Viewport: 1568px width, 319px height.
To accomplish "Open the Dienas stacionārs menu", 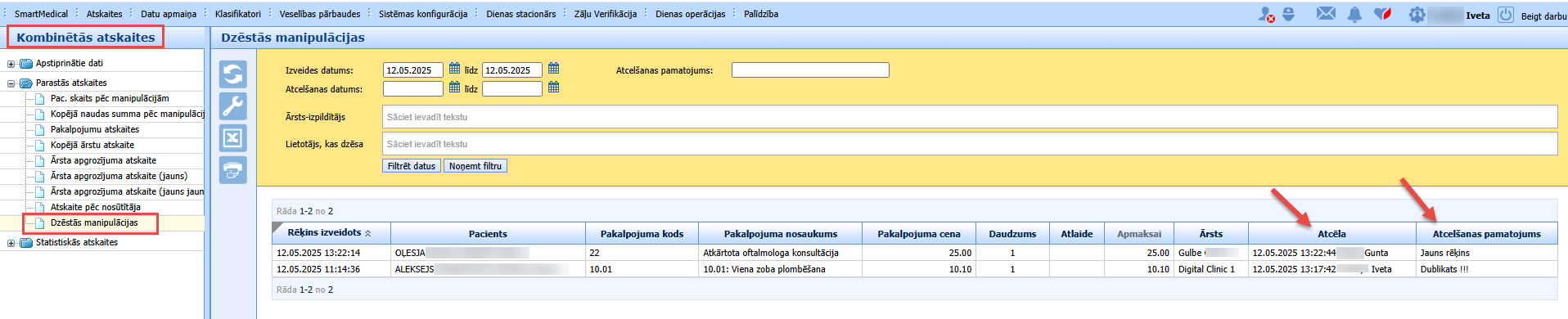I will point(520,14).
